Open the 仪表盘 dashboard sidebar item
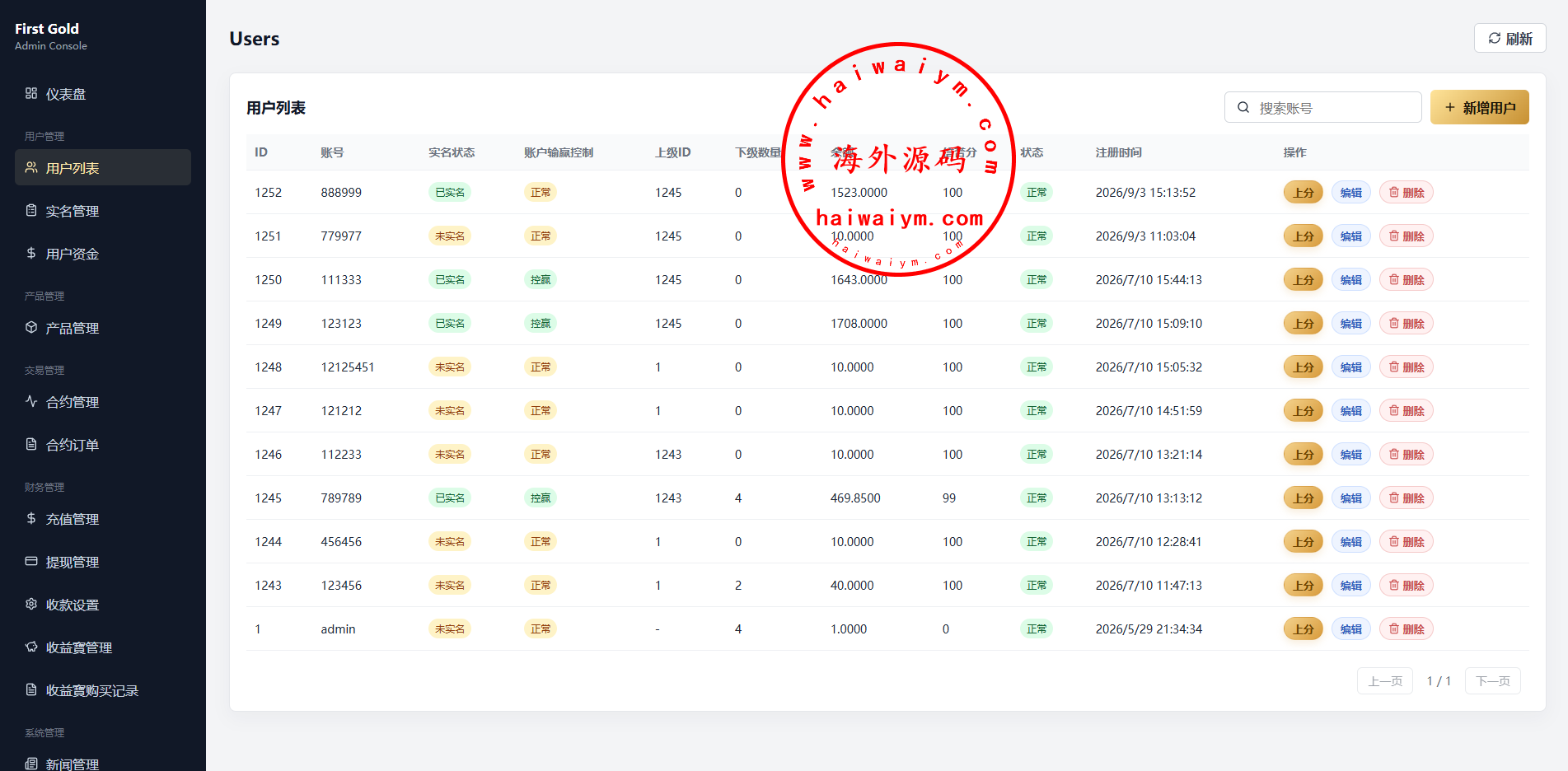The height and width of the screenshot is (771, 1568). pos(103,94)
